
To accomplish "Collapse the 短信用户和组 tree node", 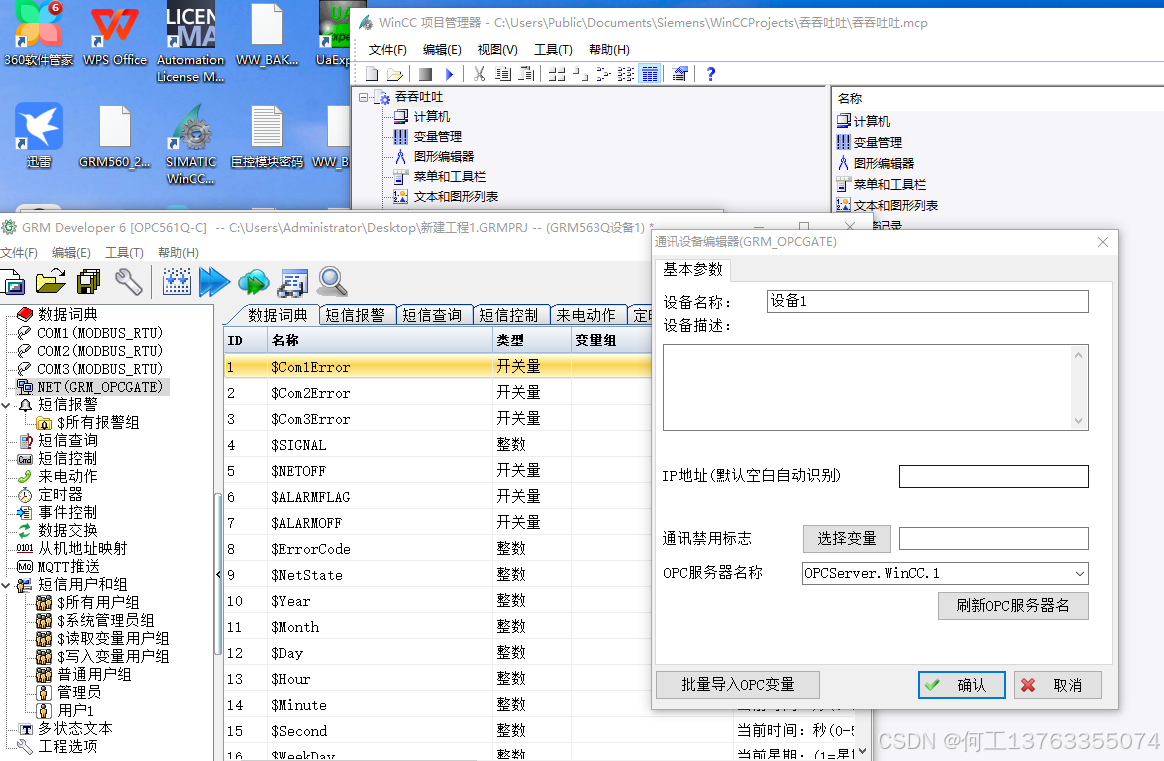I will pos(7,586).
